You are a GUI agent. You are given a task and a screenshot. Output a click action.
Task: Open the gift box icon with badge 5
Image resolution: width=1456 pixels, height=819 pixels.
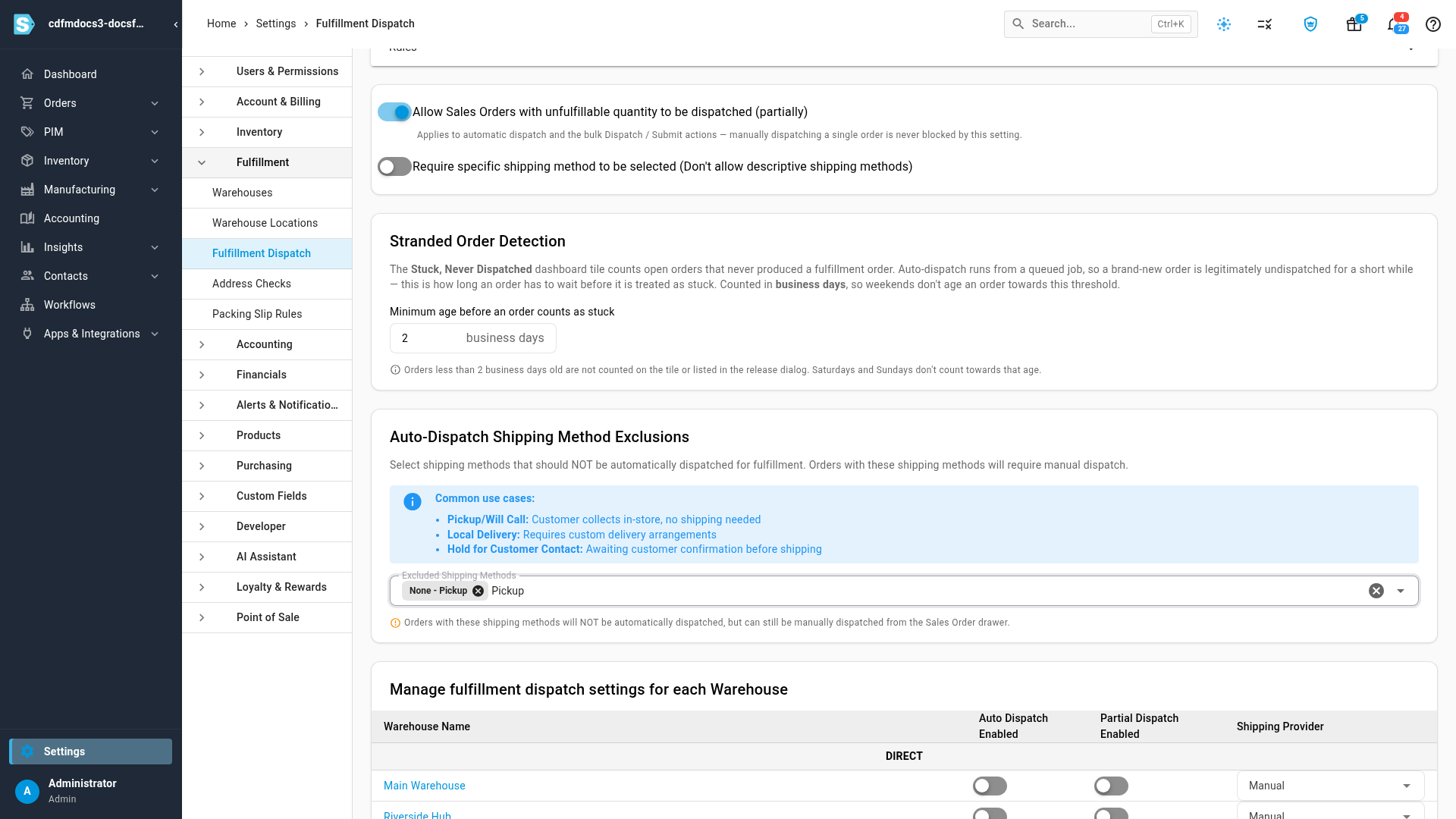1354,24
